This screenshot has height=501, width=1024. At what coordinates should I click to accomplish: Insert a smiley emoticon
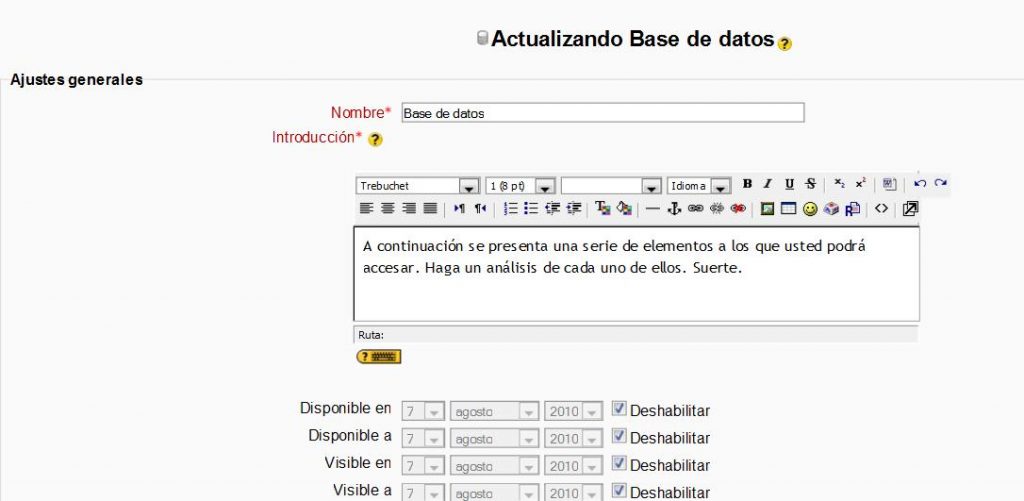(x=810, y=209)
